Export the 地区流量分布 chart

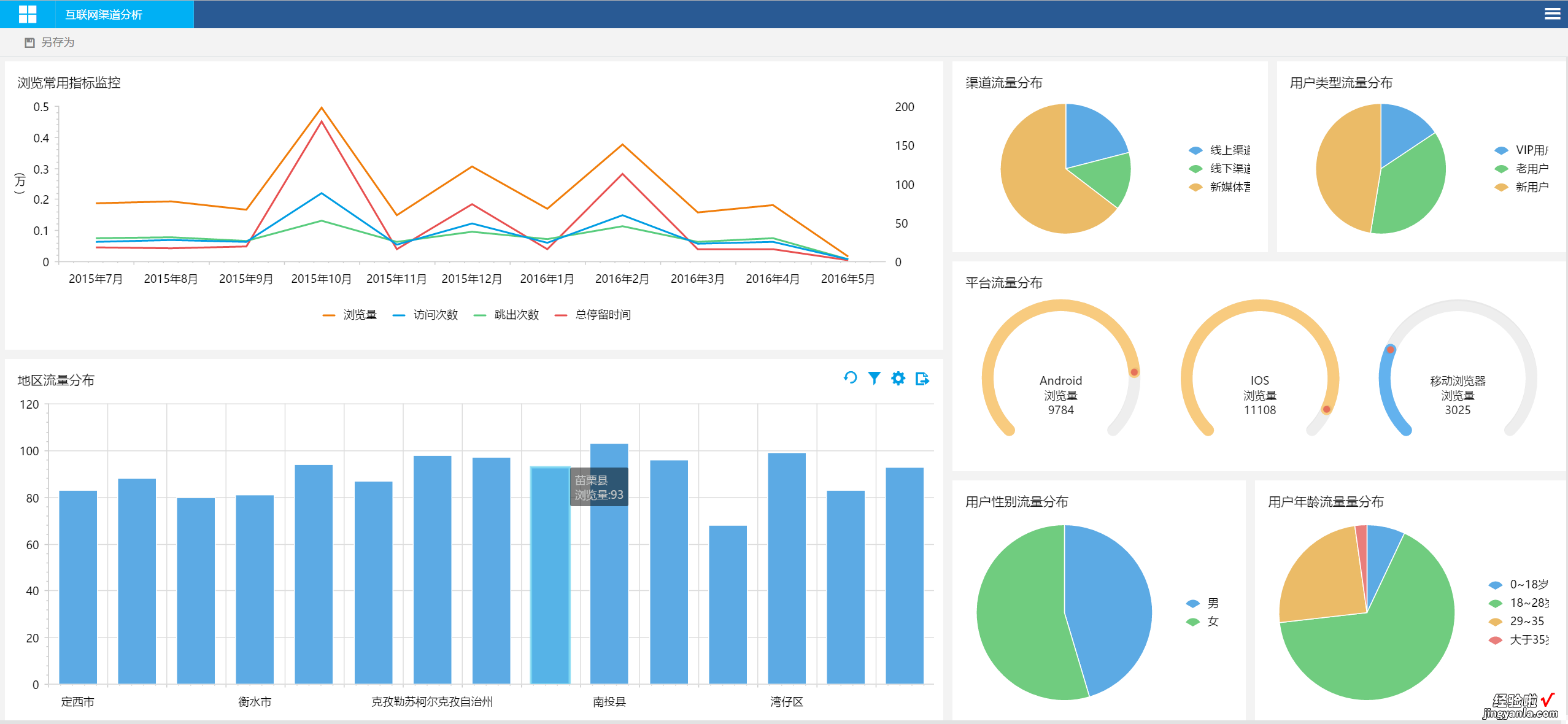pyautogui.click(x=922, y=378)
